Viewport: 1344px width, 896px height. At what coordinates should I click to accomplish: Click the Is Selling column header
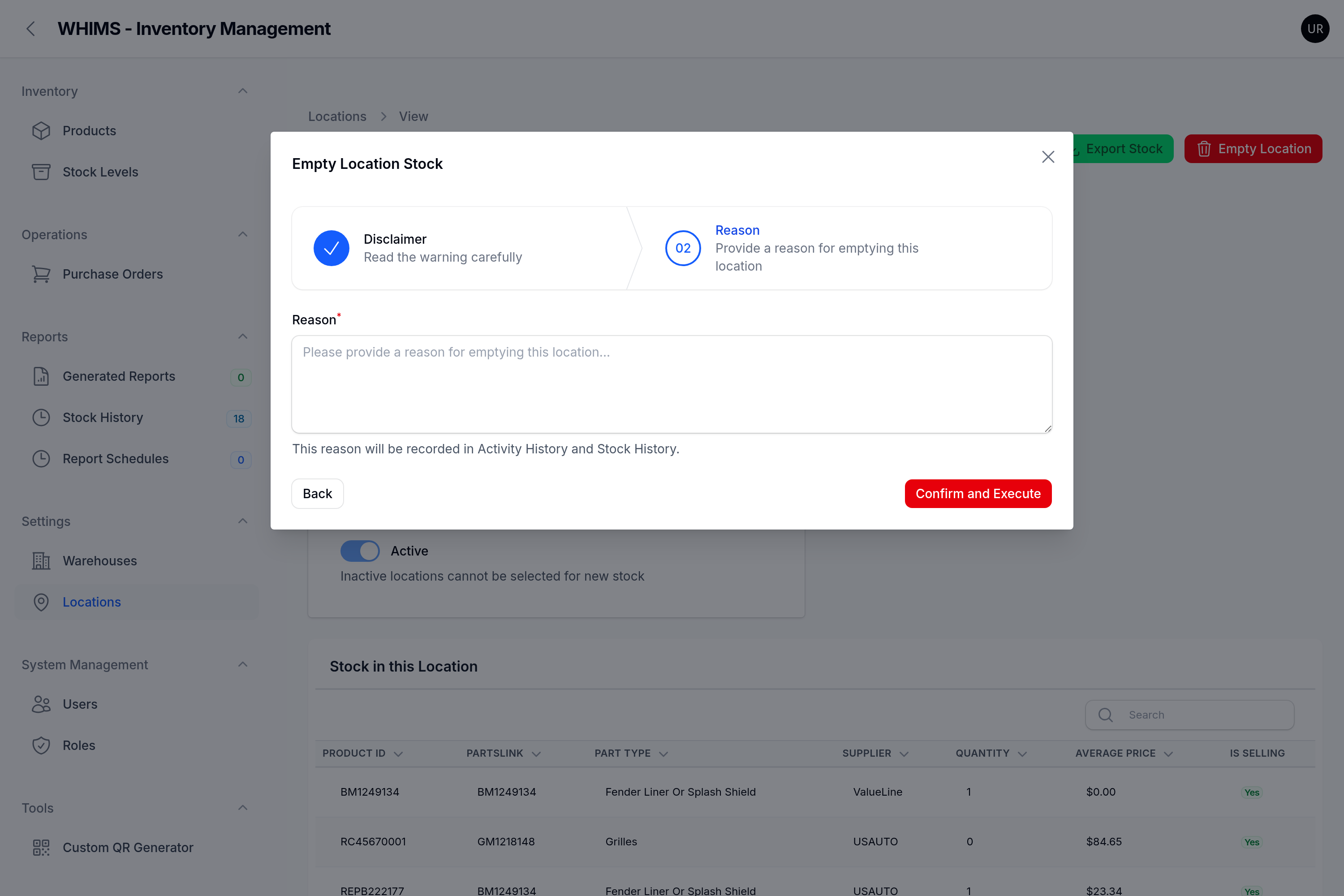click(1257, 753)
